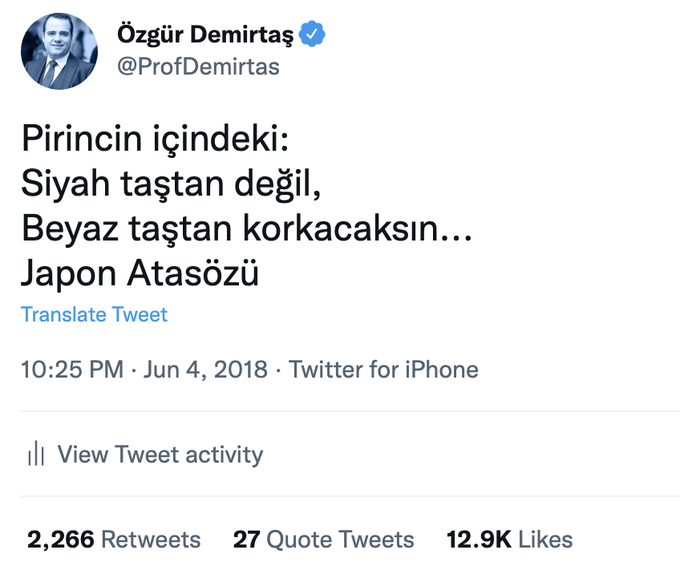Click the "Beyaz taştan korkacaksın..." line
Screen dimensions: 680x566
point(246,229)
